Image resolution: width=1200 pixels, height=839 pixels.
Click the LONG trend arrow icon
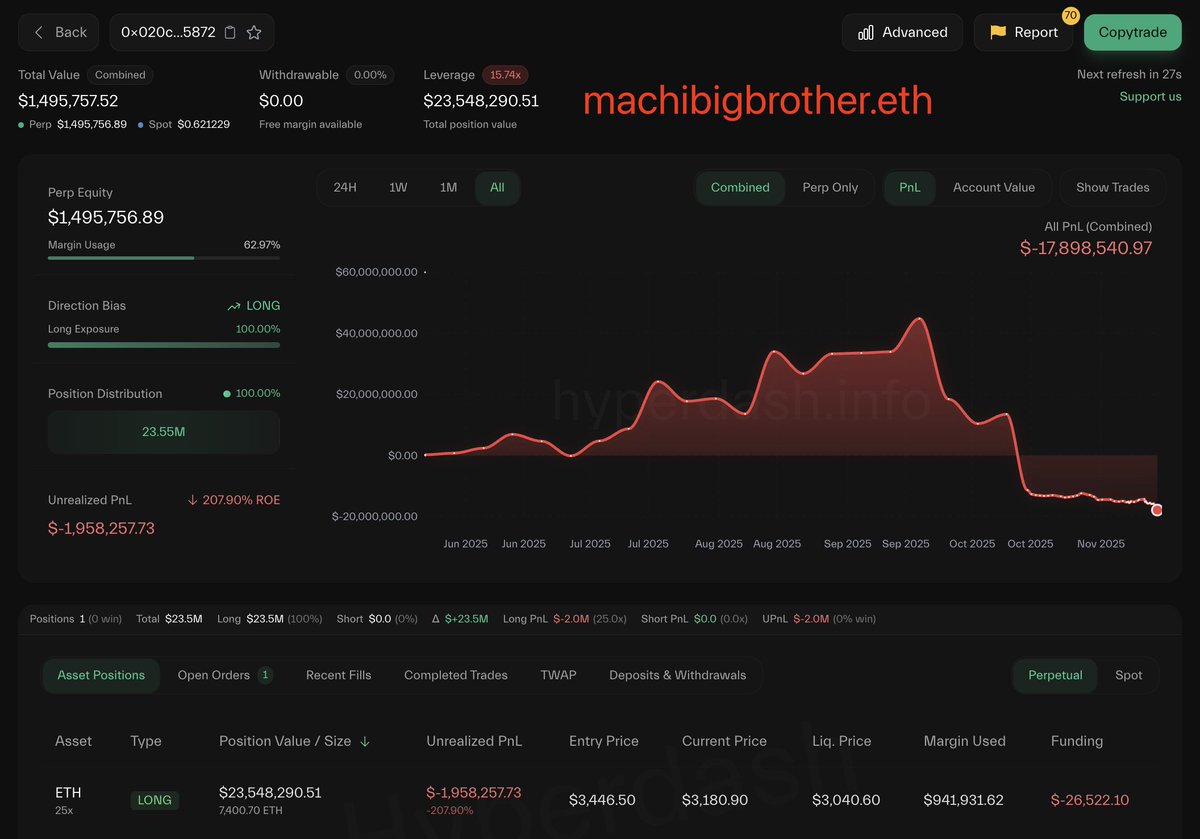click(234, 306)
